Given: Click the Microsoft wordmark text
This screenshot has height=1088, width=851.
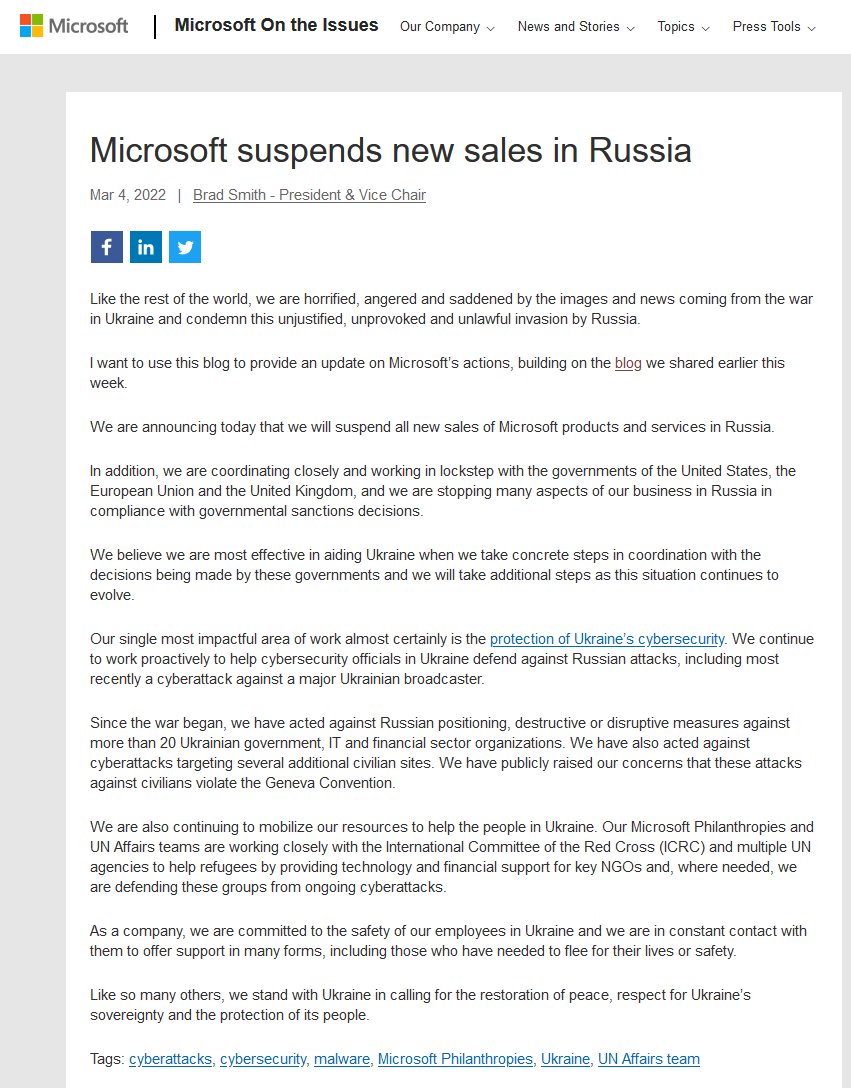Looking at the screenshot, I should pos(88,26).
